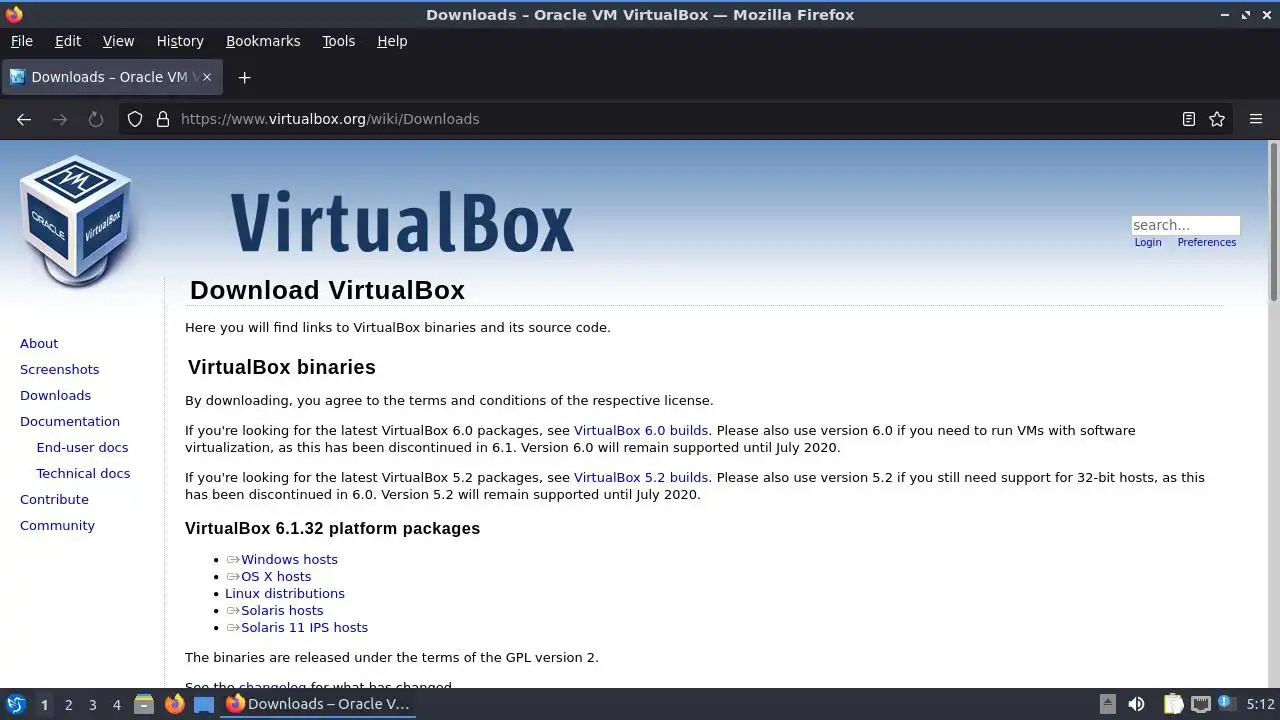
Task: Switch to workspace 2 in pager
Action: [x=68, y=704]
